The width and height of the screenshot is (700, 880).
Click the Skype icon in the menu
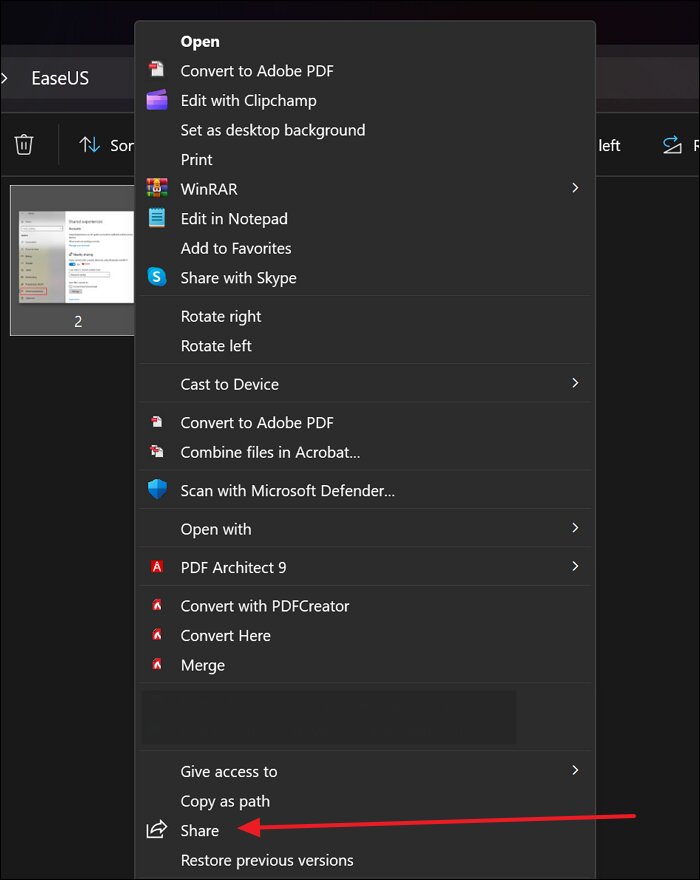[x=157, y=277]
